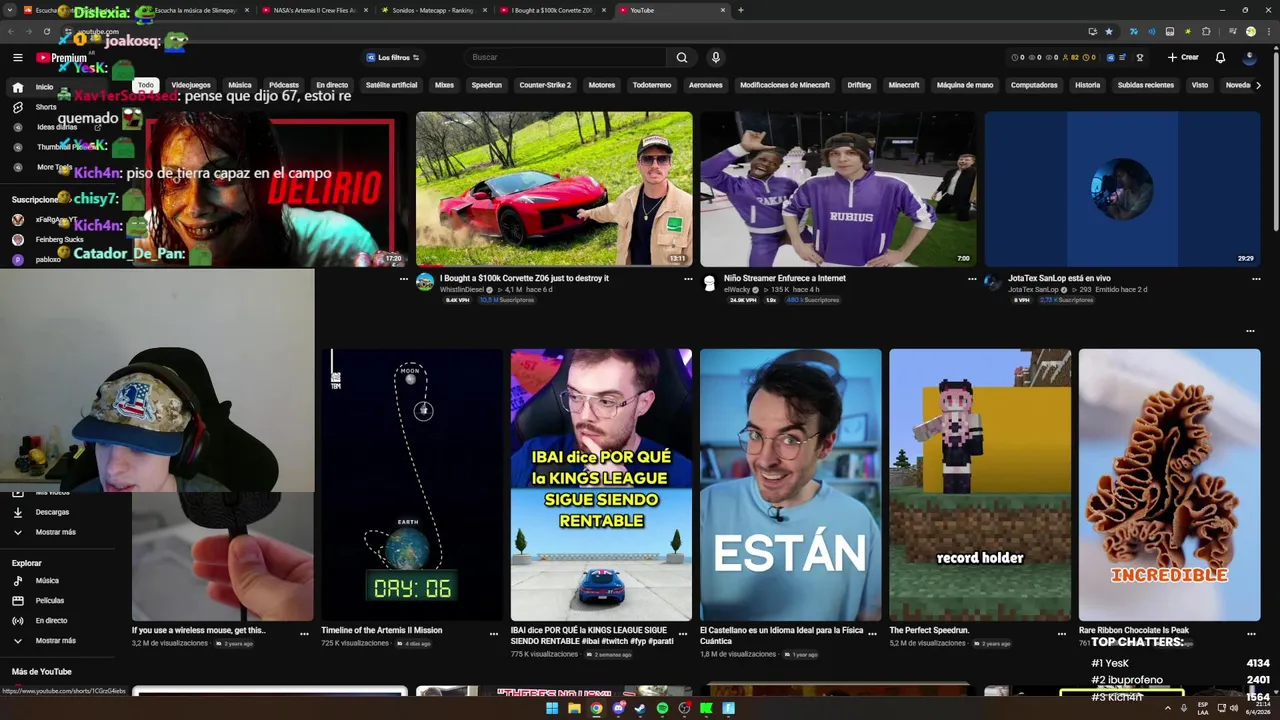
Task: Open the Shorts shelf options menu
Action: 1250,331
